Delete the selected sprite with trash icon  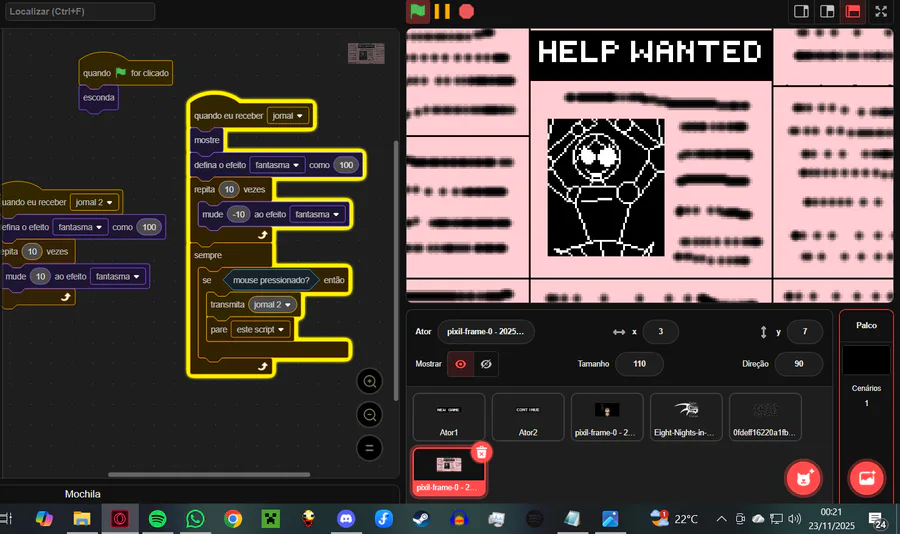tap(482, 452)
